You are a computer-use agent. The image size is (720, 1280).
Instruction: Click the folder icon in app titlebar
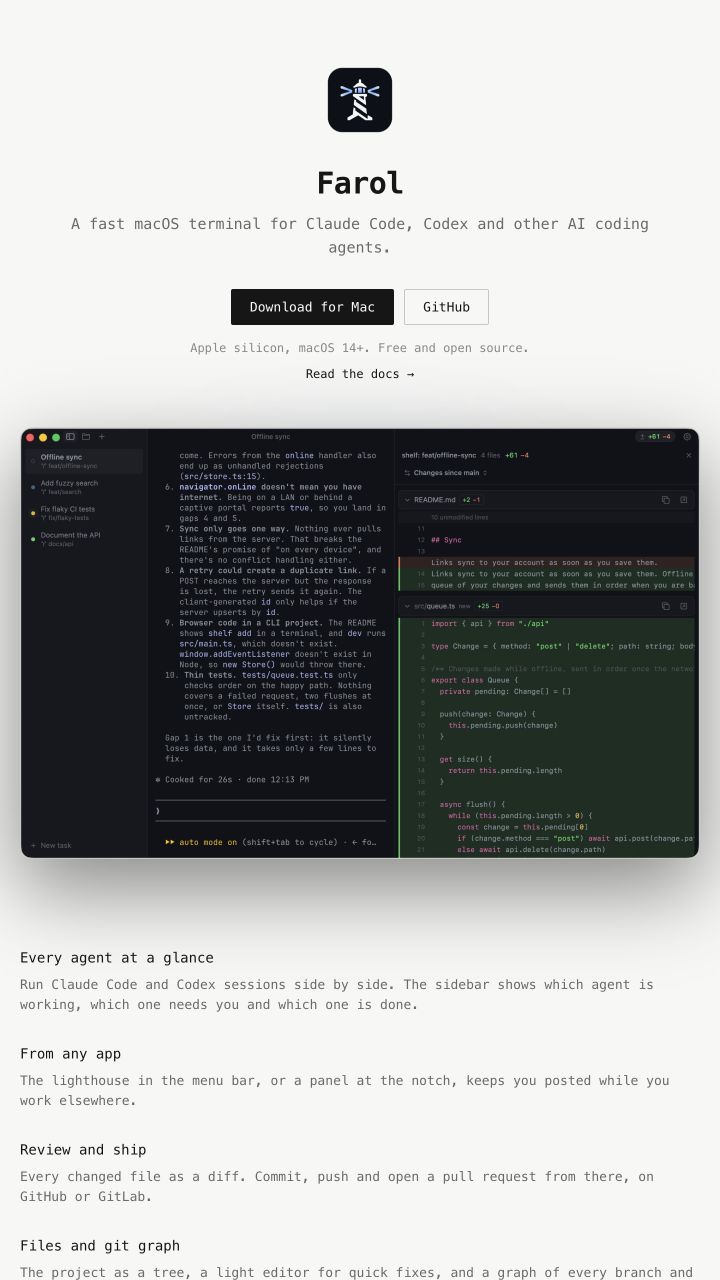pyautogui.click(x=86, y=437)
